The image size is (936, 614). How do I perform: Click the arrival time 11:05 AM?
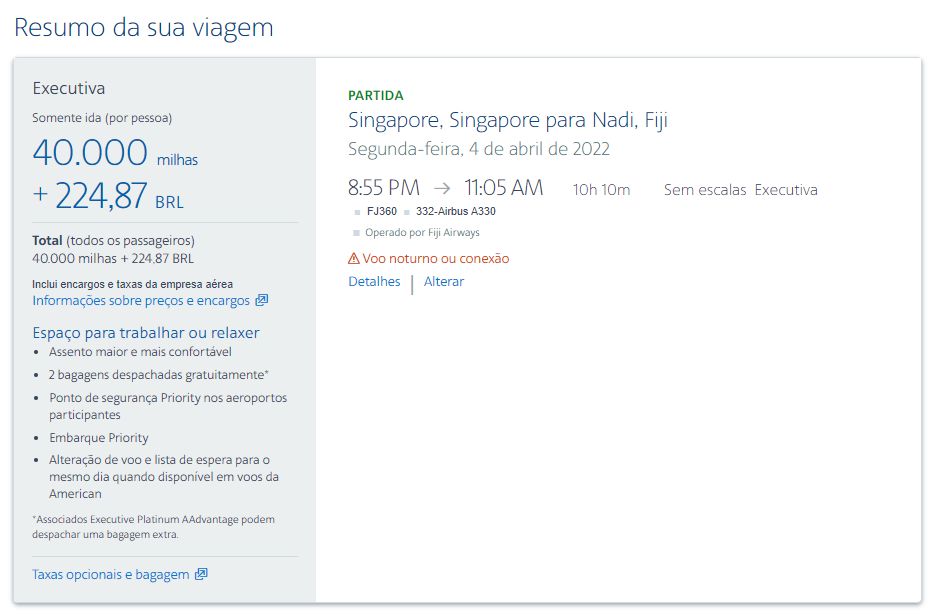click(x=504, y=188)
